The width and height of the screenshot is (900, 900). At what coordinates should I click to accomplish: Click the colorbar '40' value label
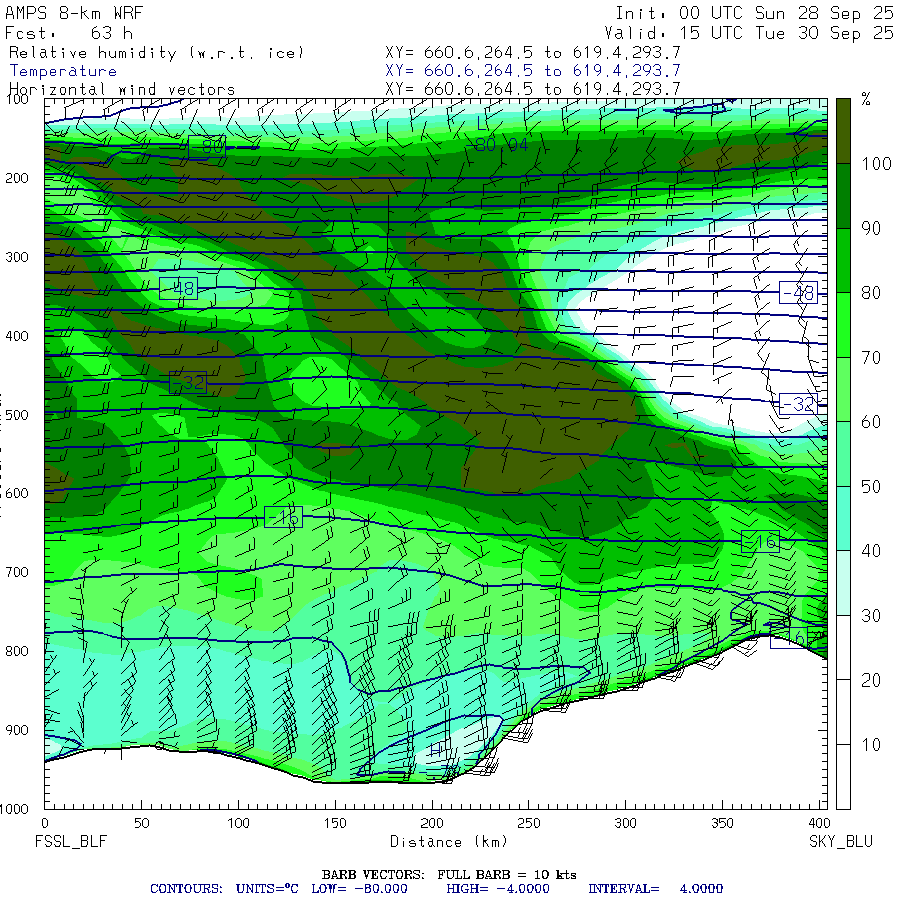871,551
